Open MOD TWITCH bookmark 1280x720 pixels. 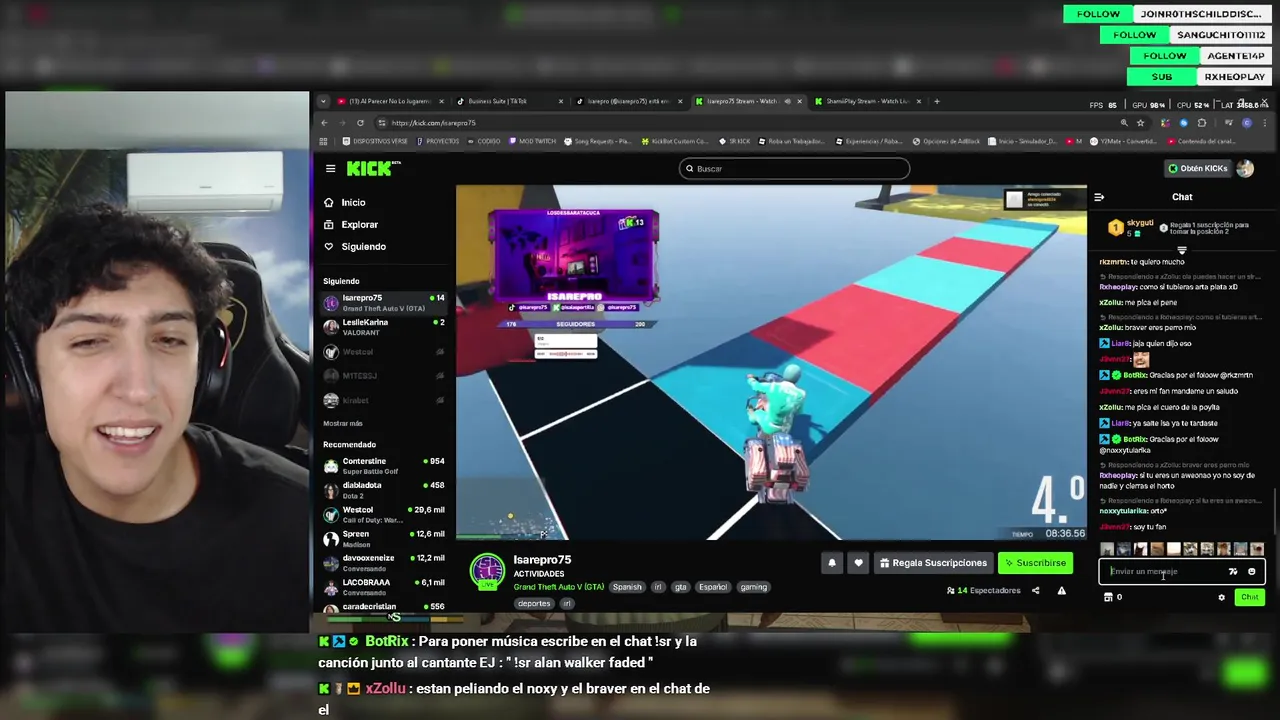[x=533, y=141]
